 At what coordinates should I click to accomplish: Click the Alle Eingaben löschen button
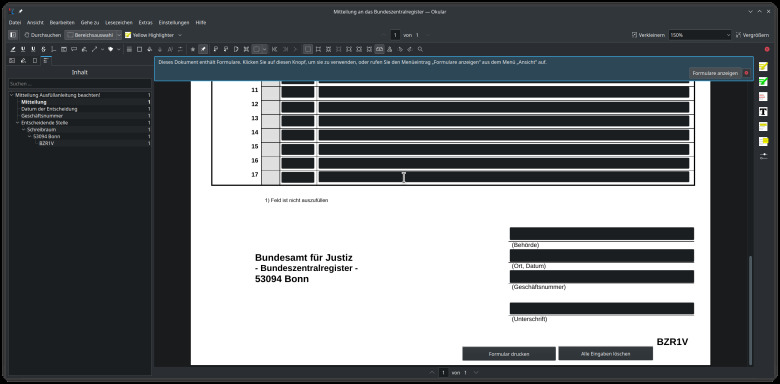[605, 354]
